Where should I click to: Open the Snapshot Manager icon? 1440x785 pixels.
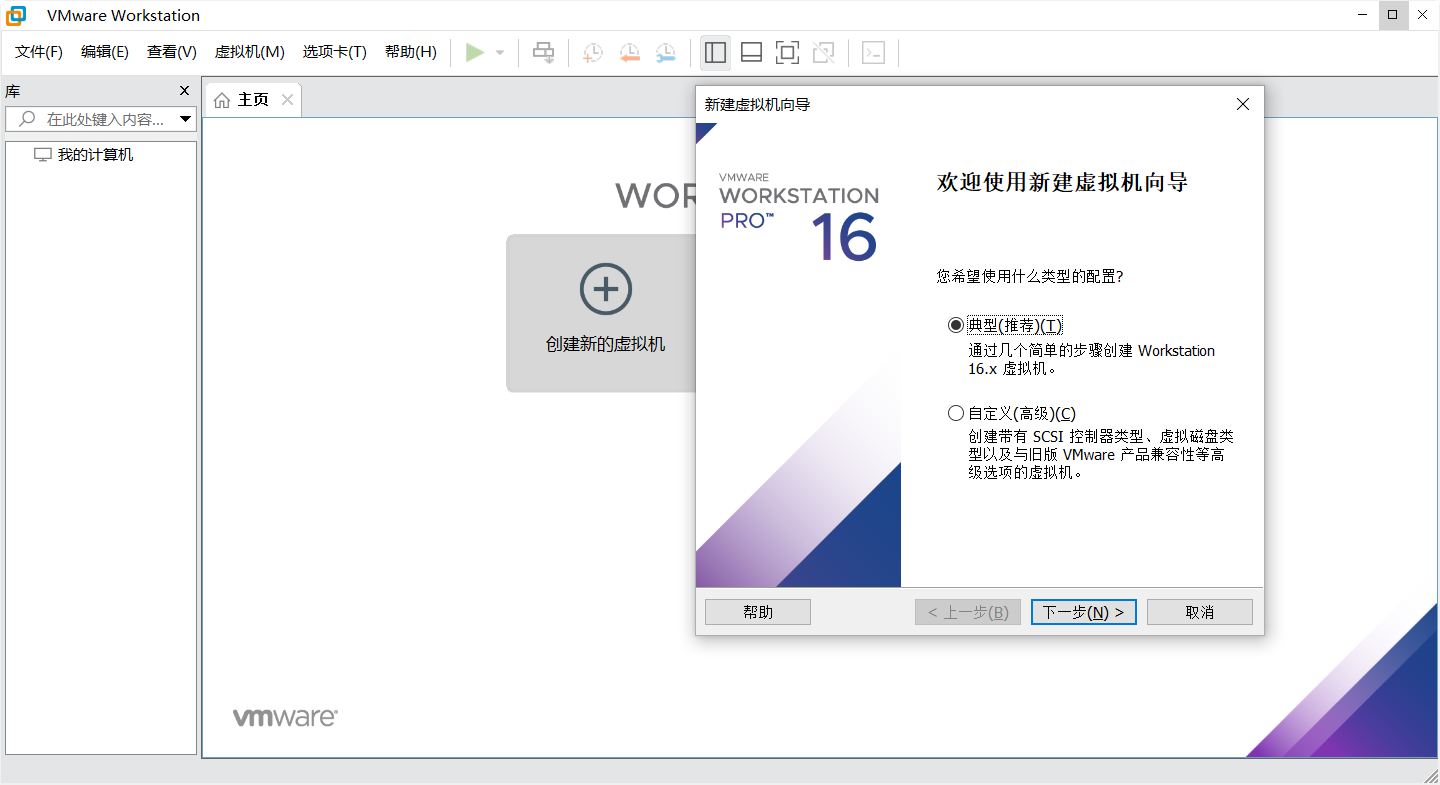pos(665,52)
